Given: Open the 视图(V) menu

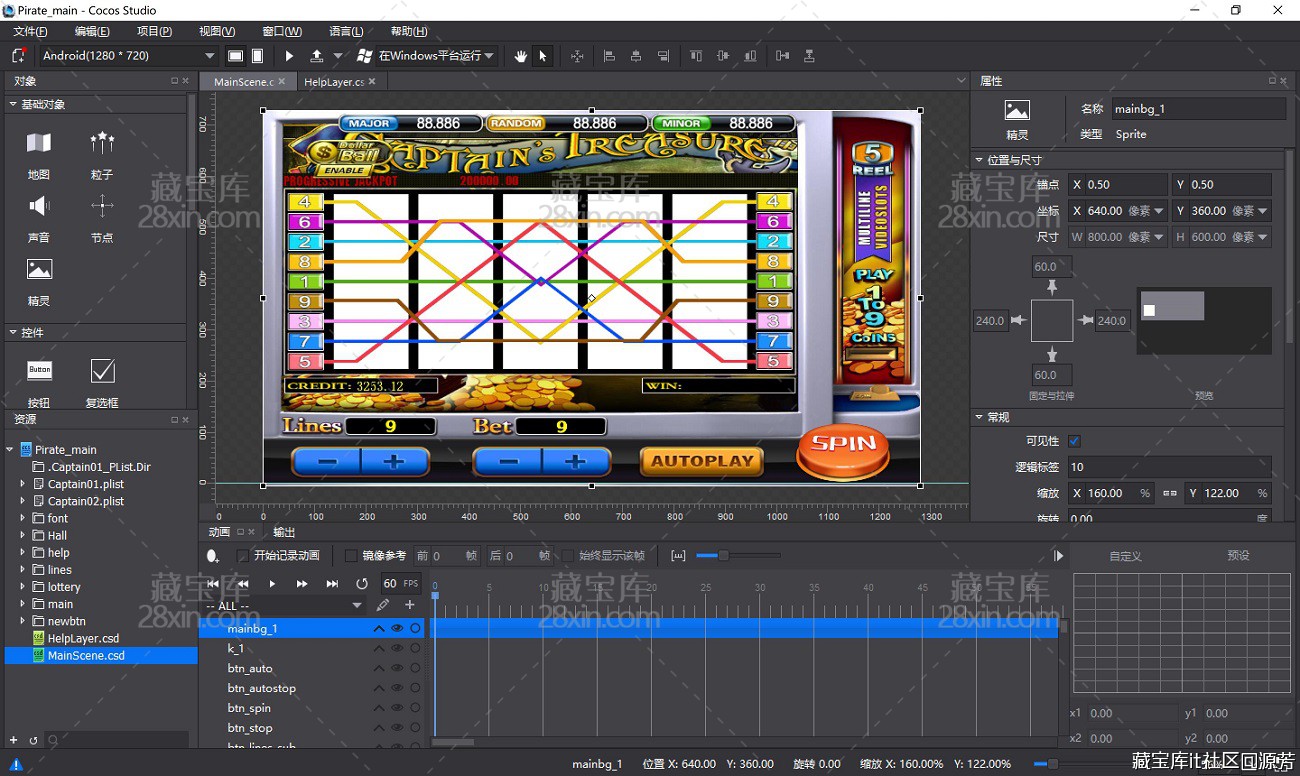Looking at the screenshot, I should tap(217, 31).
